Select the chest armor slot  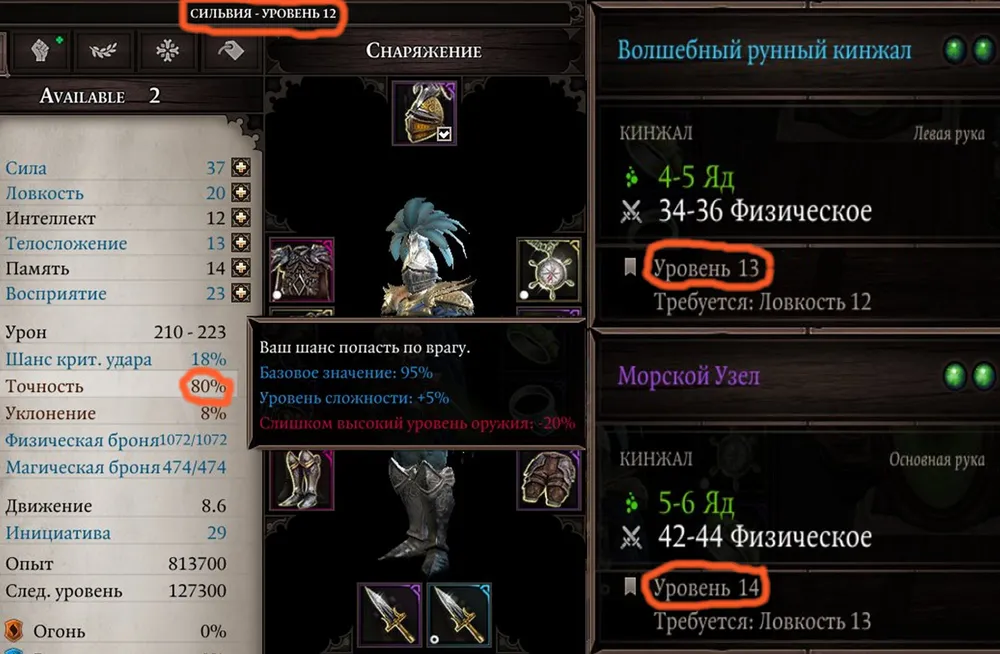pyautogui.click(x=302, y=270)
